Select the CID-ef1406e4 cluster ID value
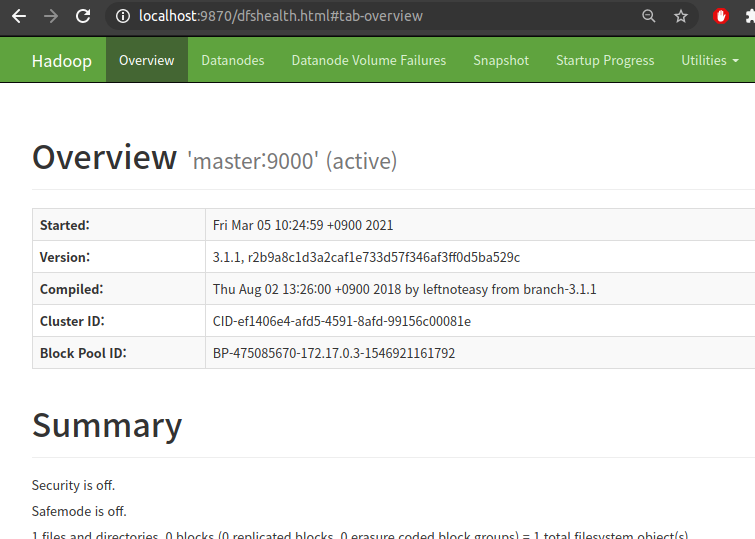Image resolution: width=755 pixels, height=539 pixels. 342,321
